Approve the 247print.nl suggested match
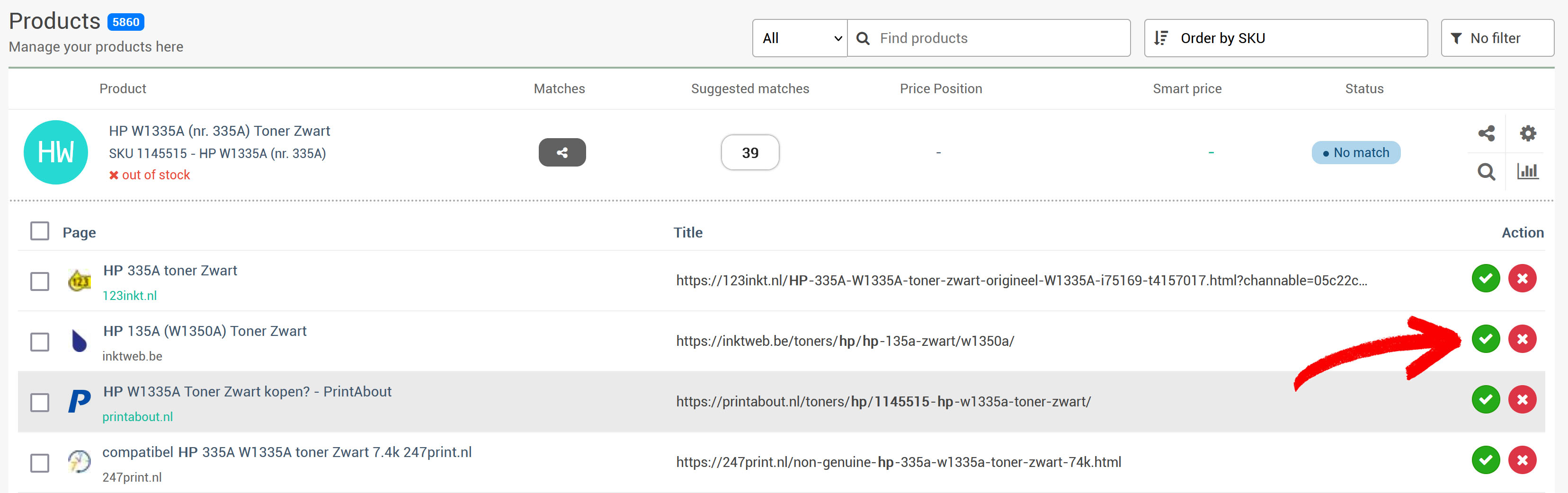The width and height of the screenshot is (1568, 493). click(x=1485, y=460)
